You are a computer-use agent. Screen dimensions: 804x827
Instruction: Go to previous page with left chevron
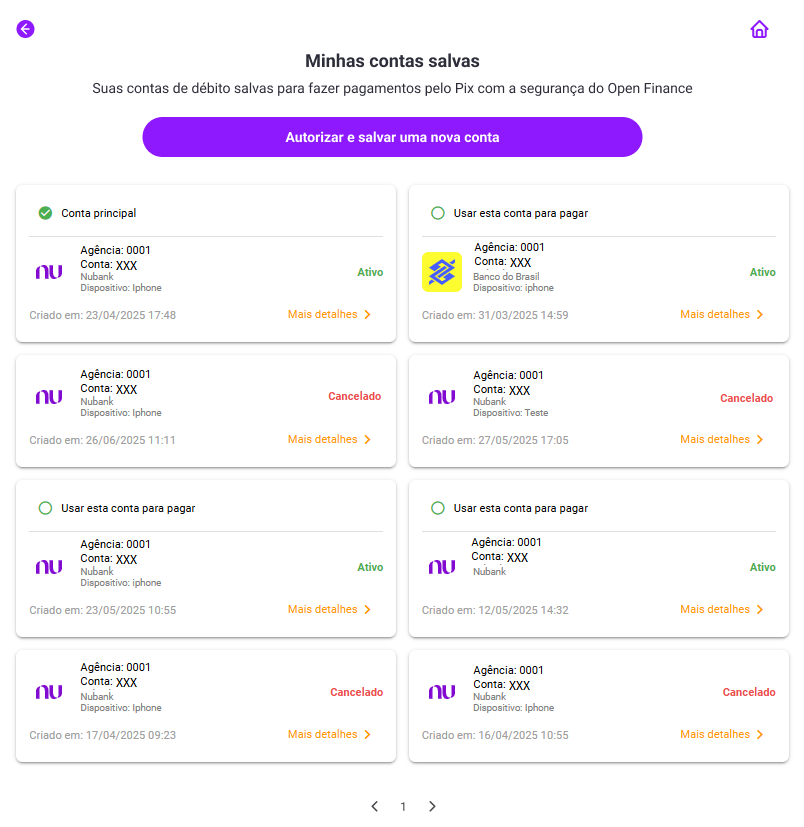(375, 806)
